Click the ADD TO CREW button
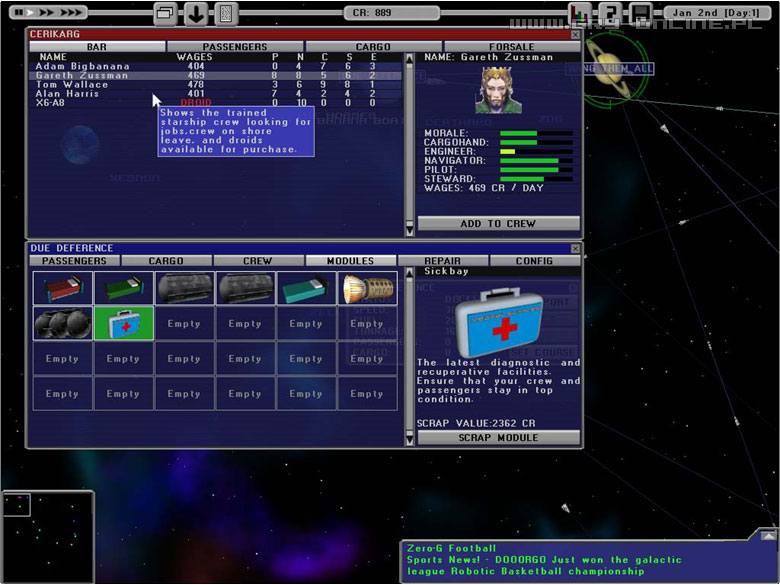 click(498, 223)
